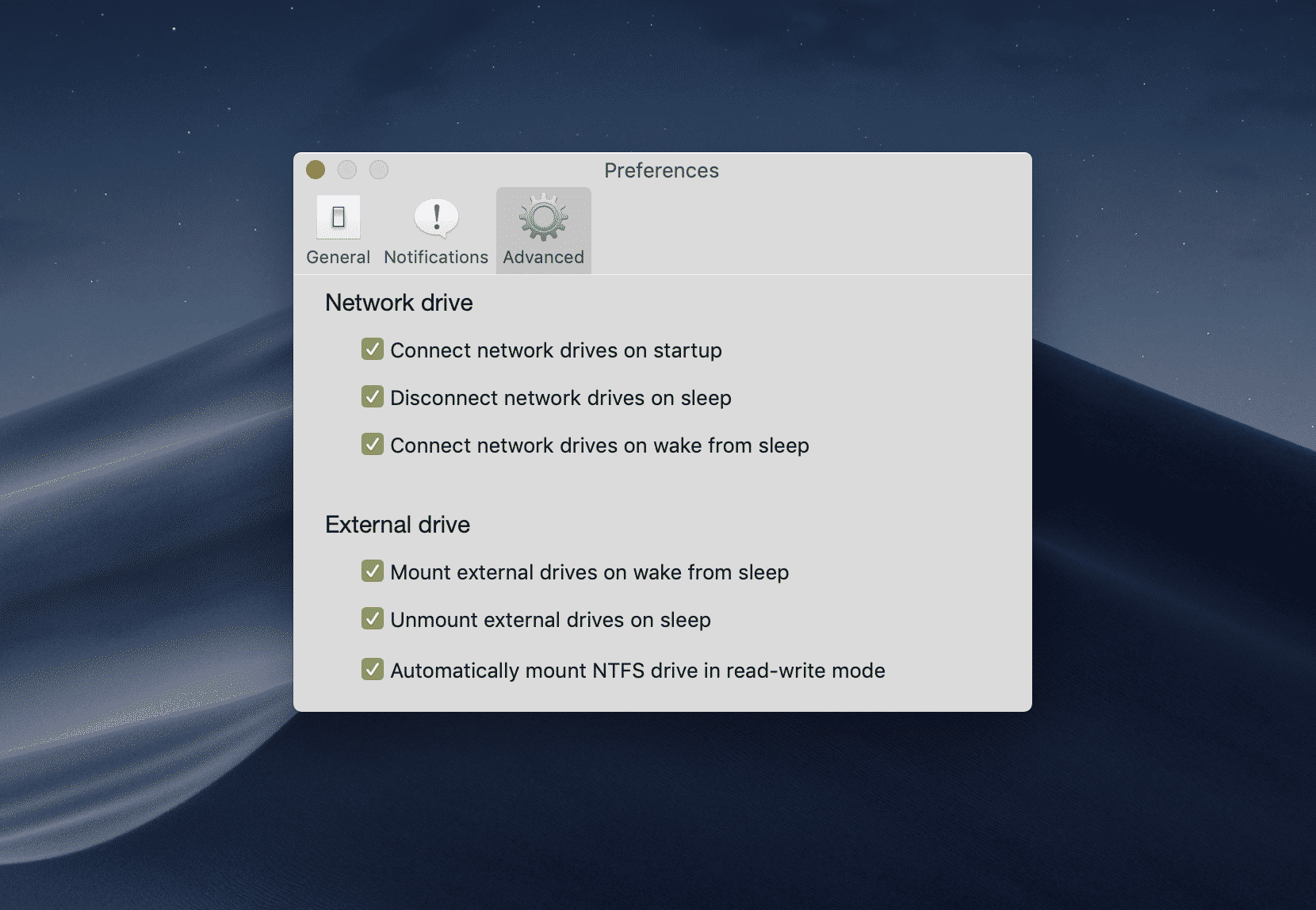Click the Notifications speech bubble icon
Viewport: 1316px width, 910px height.
click(x=436, y=217)
